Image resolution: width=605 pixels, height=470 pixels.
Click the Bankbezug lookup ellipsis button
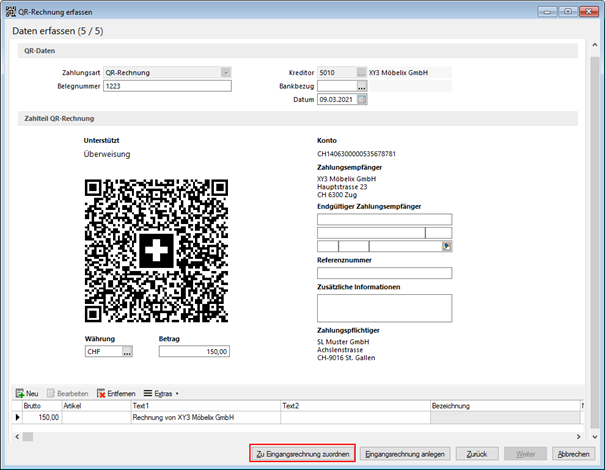coord(362,86)
